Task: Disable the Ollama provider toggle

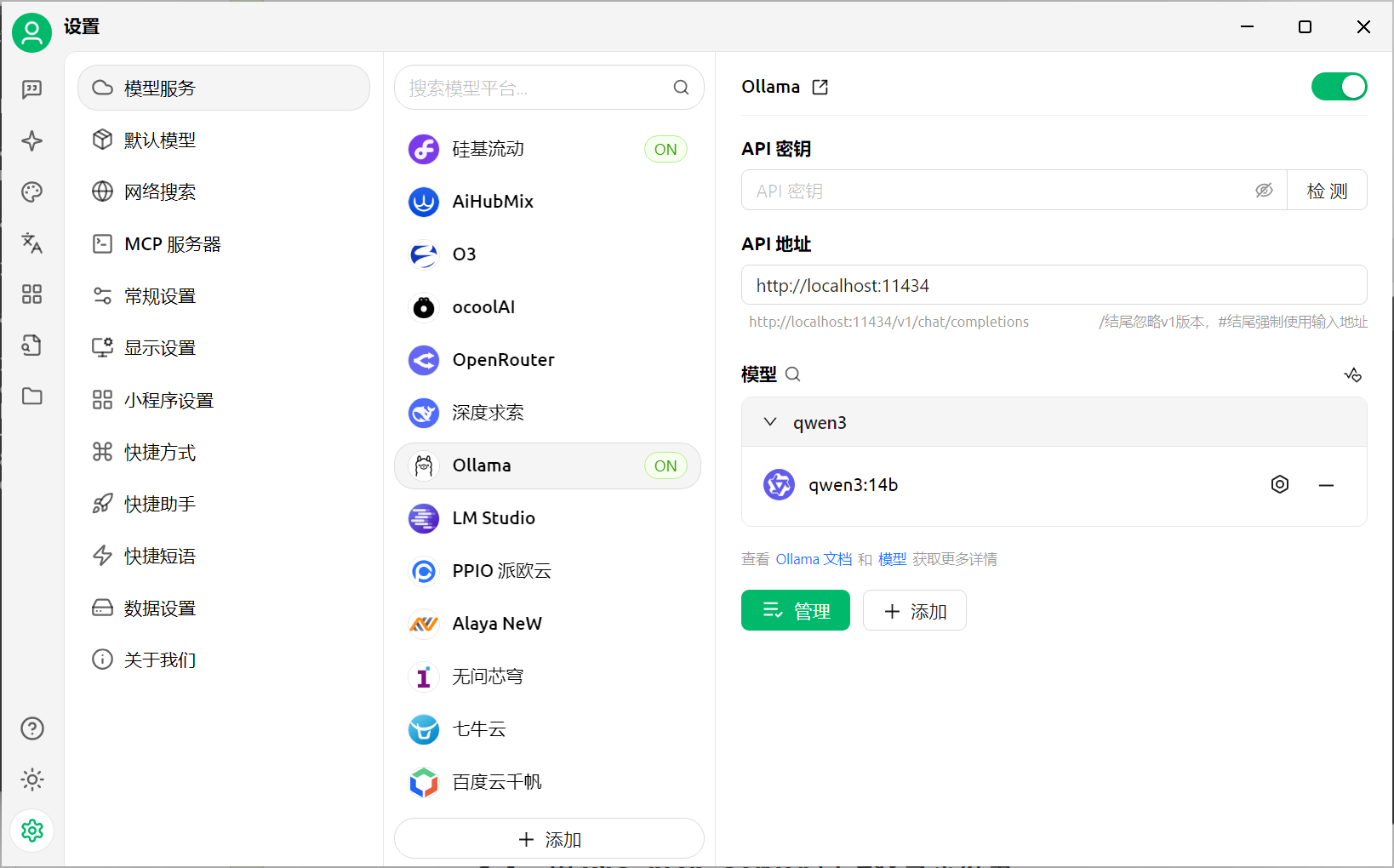Action: click(x=1339, y=86)
